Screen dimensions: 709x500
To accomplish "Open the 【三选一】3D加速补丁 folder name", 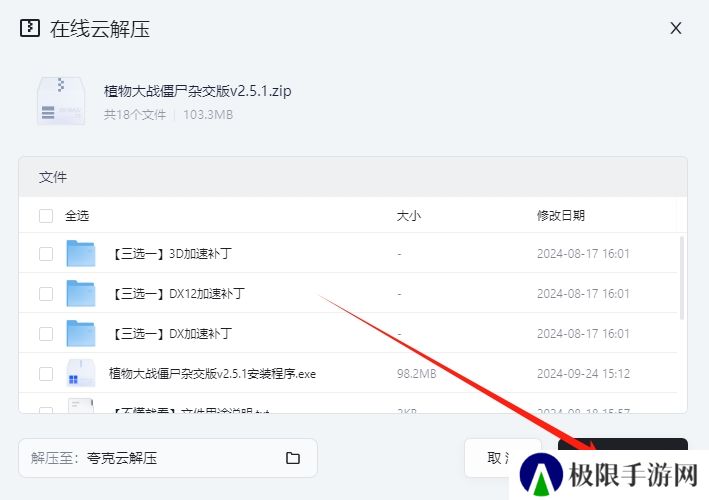I will click(x=171, y=254).
